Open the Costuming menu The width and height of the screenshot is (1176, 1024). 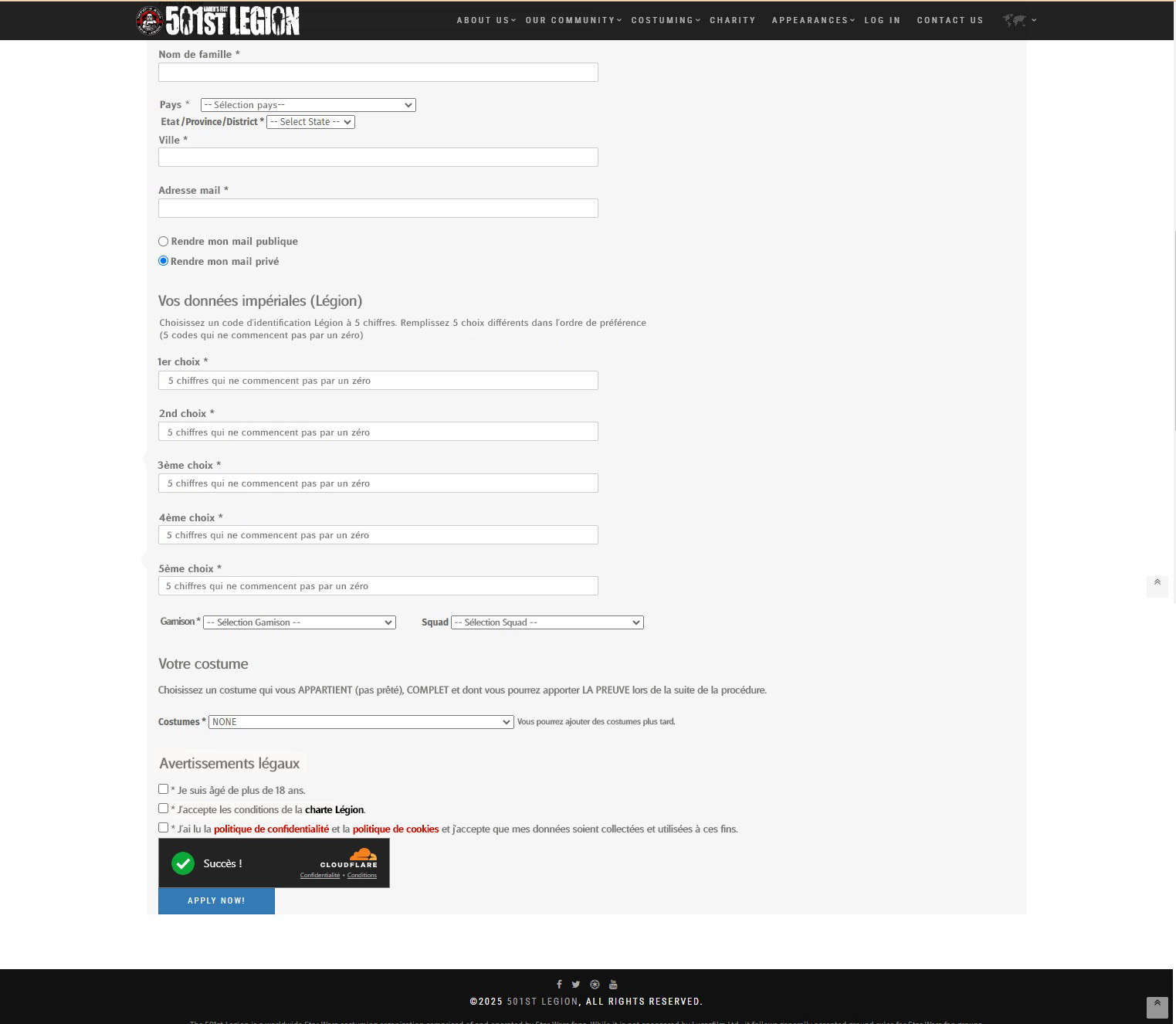click(664, 20)
